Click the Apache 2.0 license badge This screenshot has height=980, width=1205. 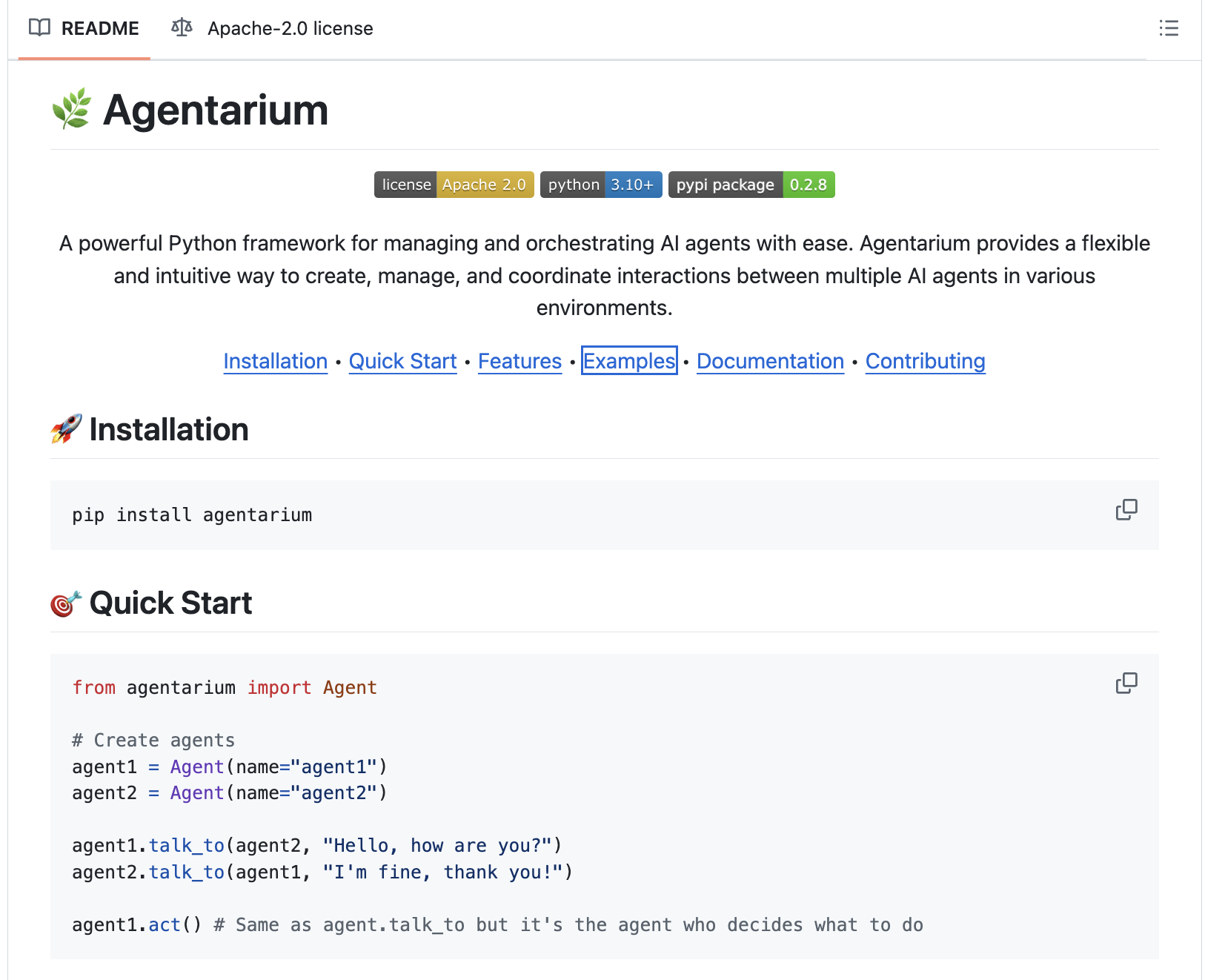[454, 185]
